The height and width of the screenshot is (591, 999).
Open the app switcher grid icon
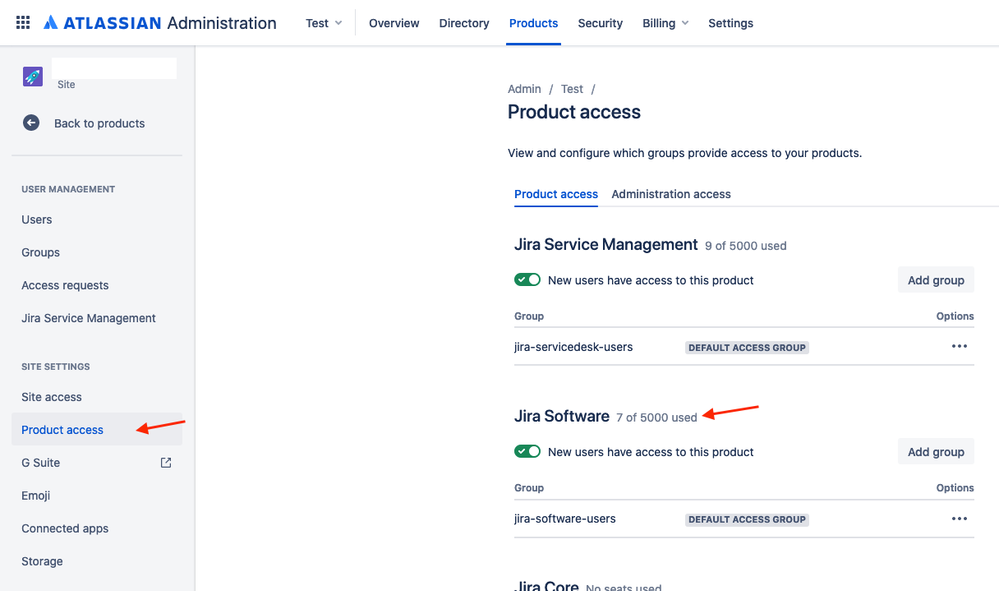tap(23, 23)
